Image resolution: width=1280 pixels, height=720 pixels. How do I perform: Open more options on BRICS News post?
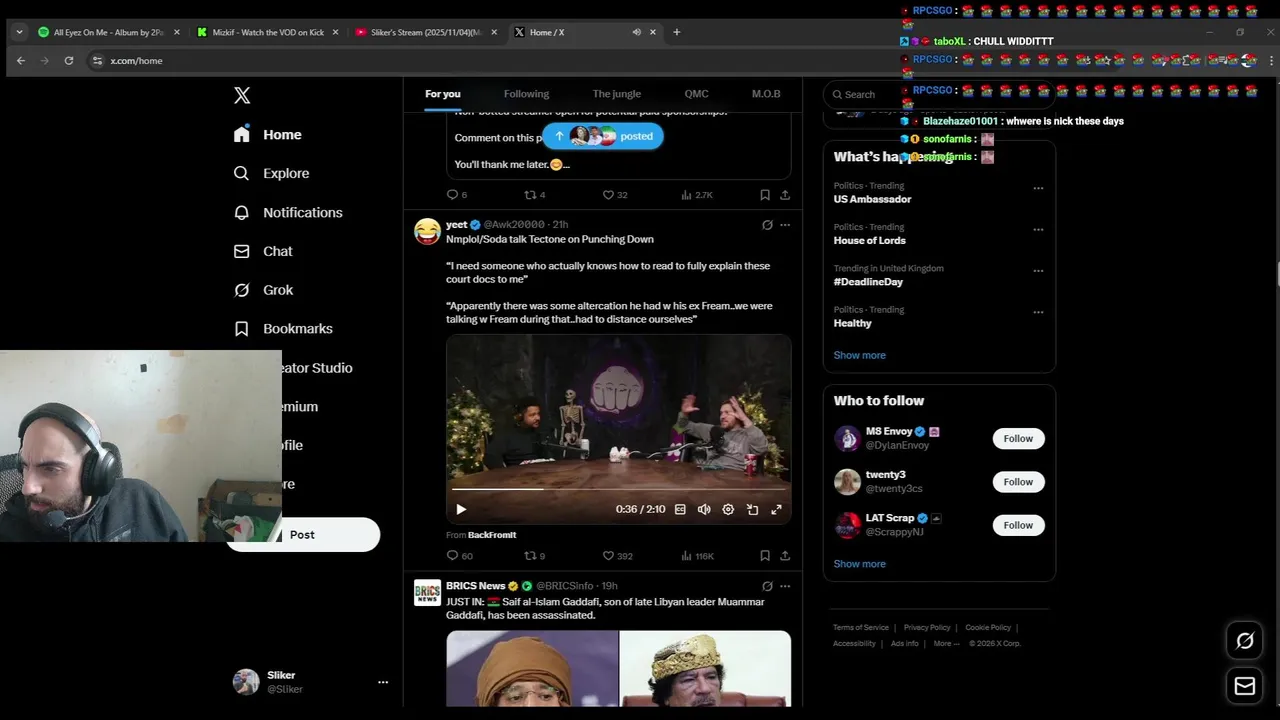[785, 586]
